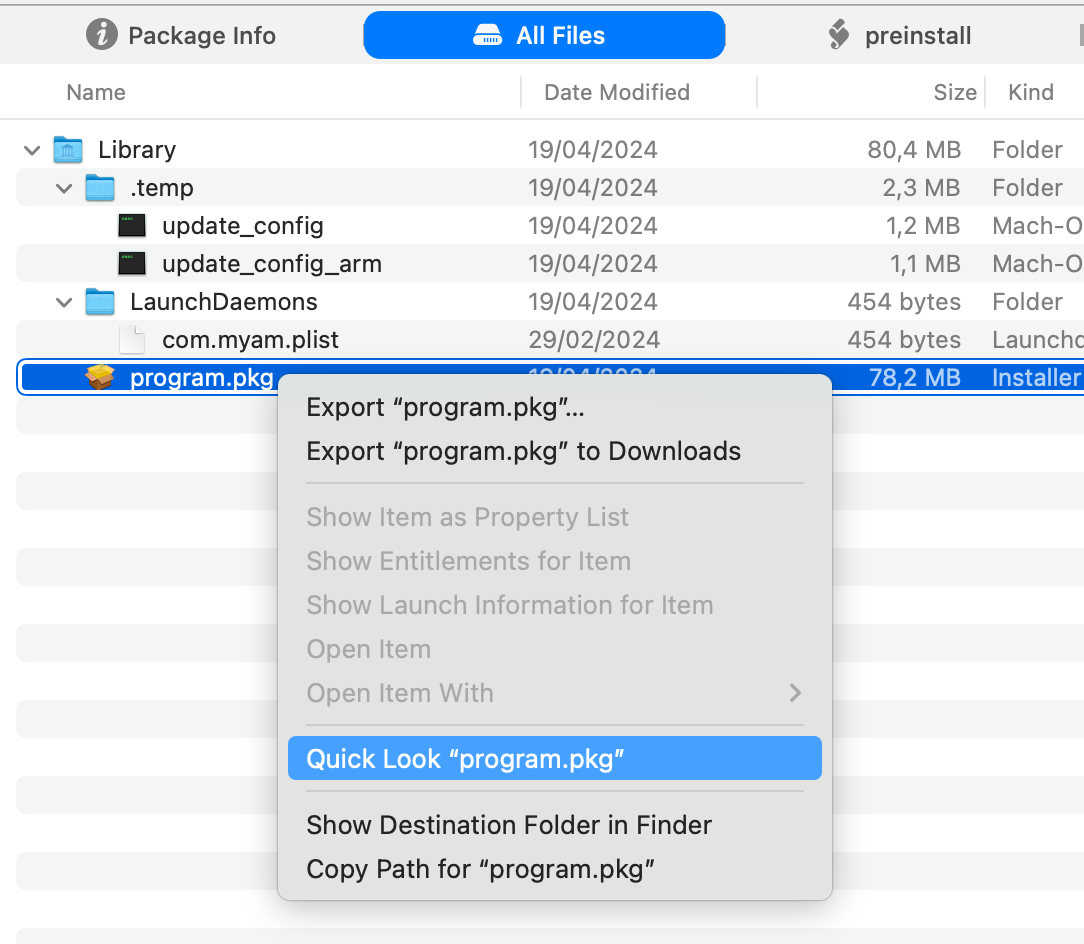1084x944 pixels.
Task: Switch to the Package Info tab
Action: point(180,35)
